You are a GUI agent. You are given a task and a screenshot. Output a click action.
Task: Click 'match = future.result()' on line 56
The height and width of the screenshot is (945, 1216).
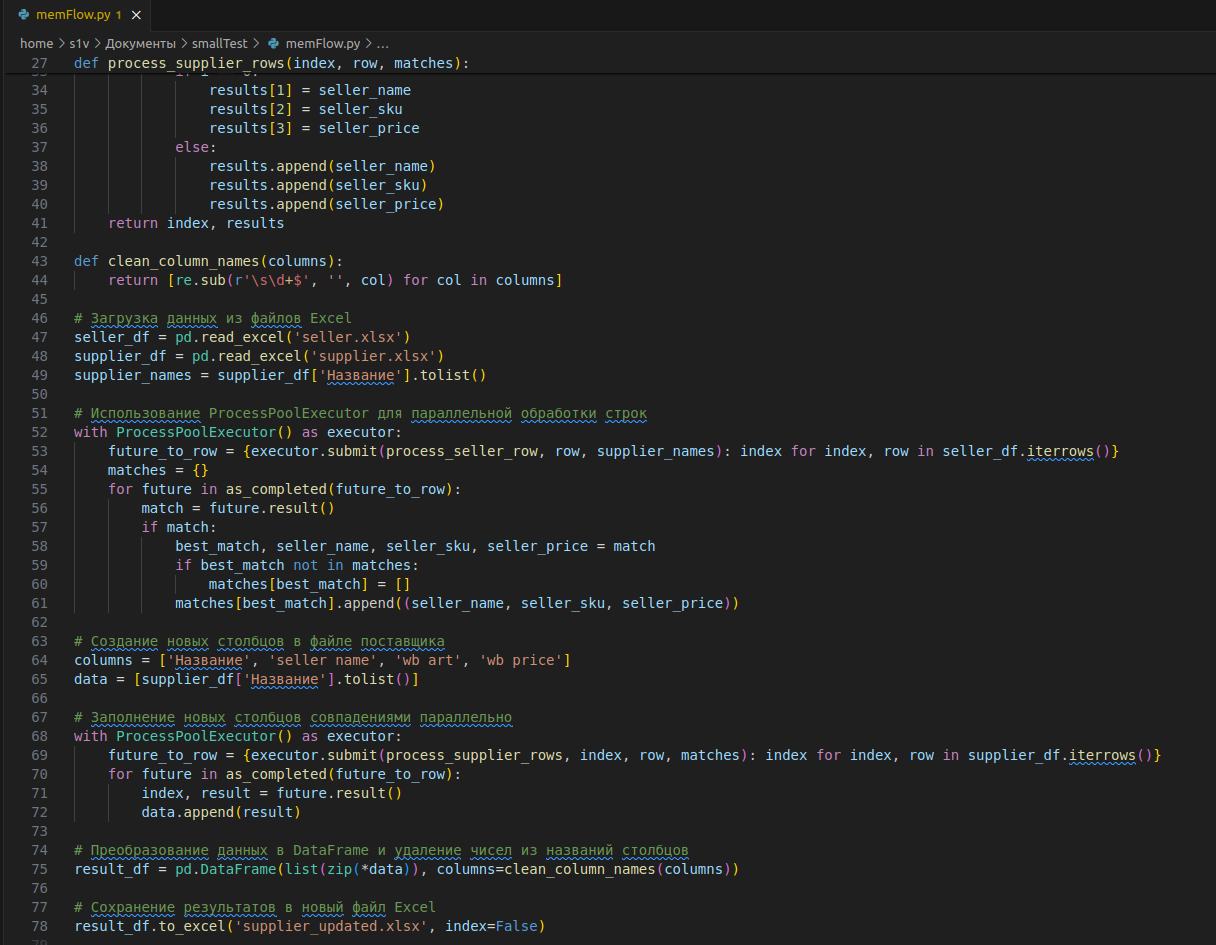coord(238,508)
